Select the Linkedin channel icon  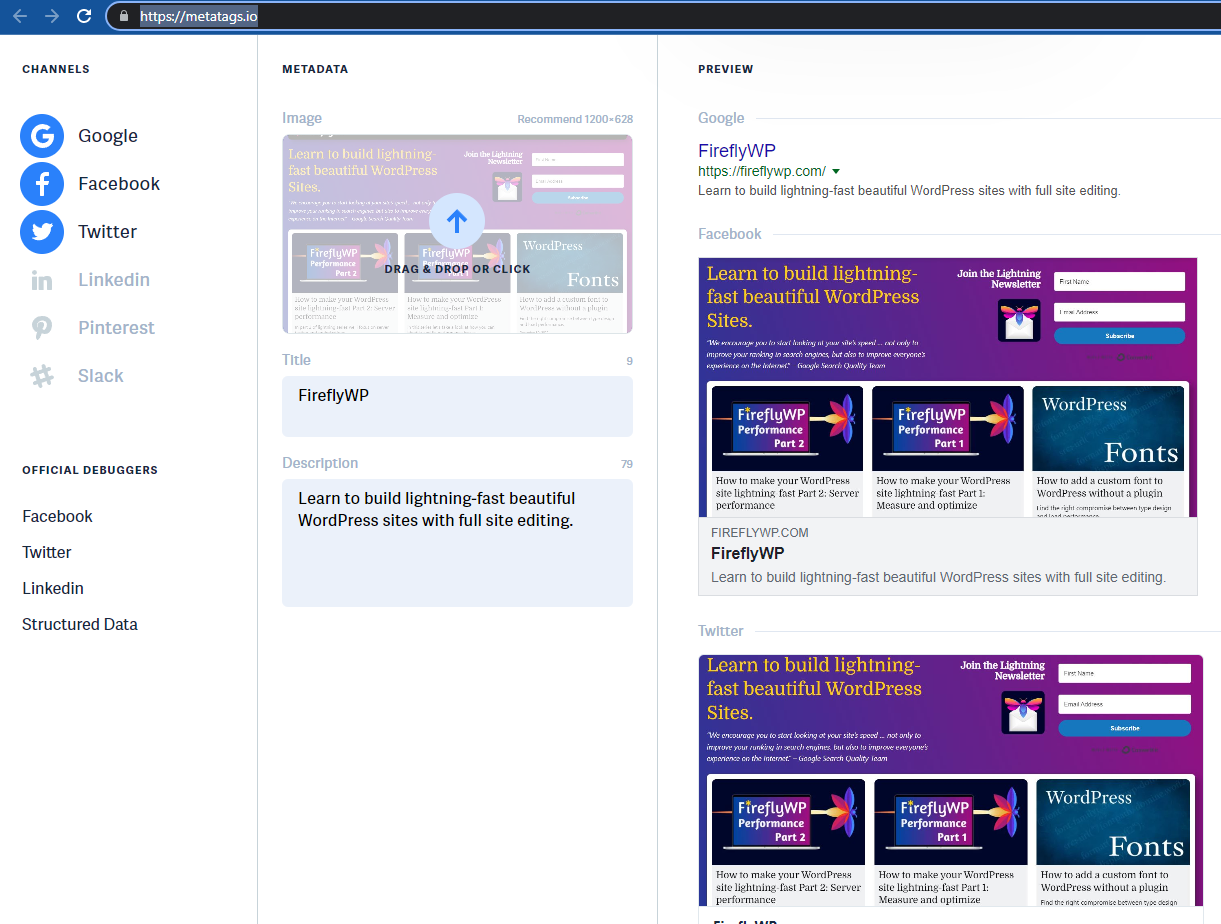coord(41,279)
